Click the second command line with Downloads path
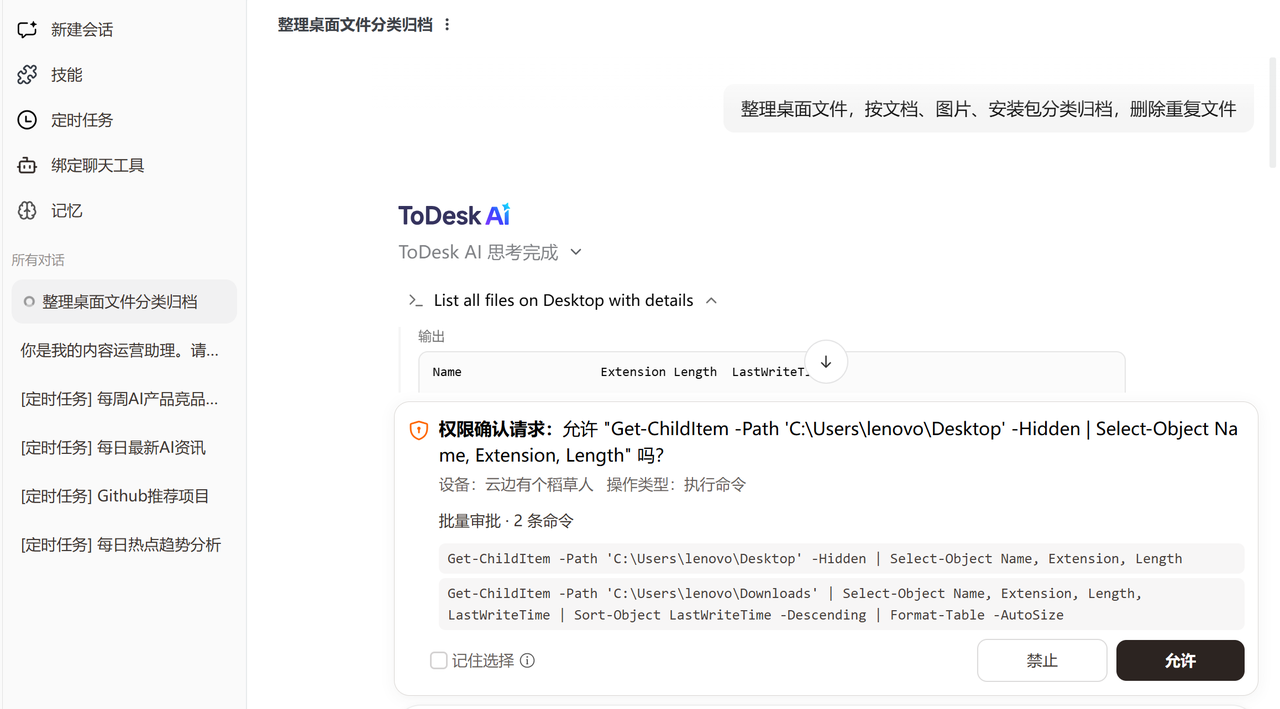The image size is (1280, 709). click(x=841, y=604)
